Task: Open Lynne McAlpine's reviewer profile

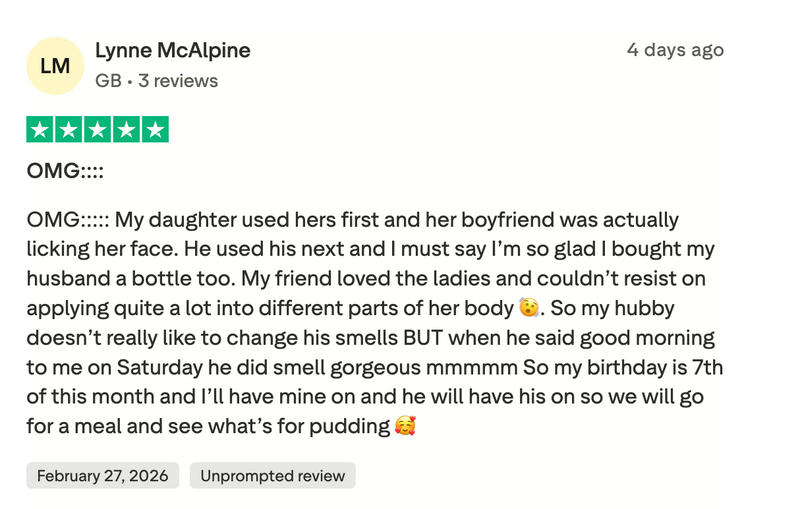Action: (x=172, y=50)
